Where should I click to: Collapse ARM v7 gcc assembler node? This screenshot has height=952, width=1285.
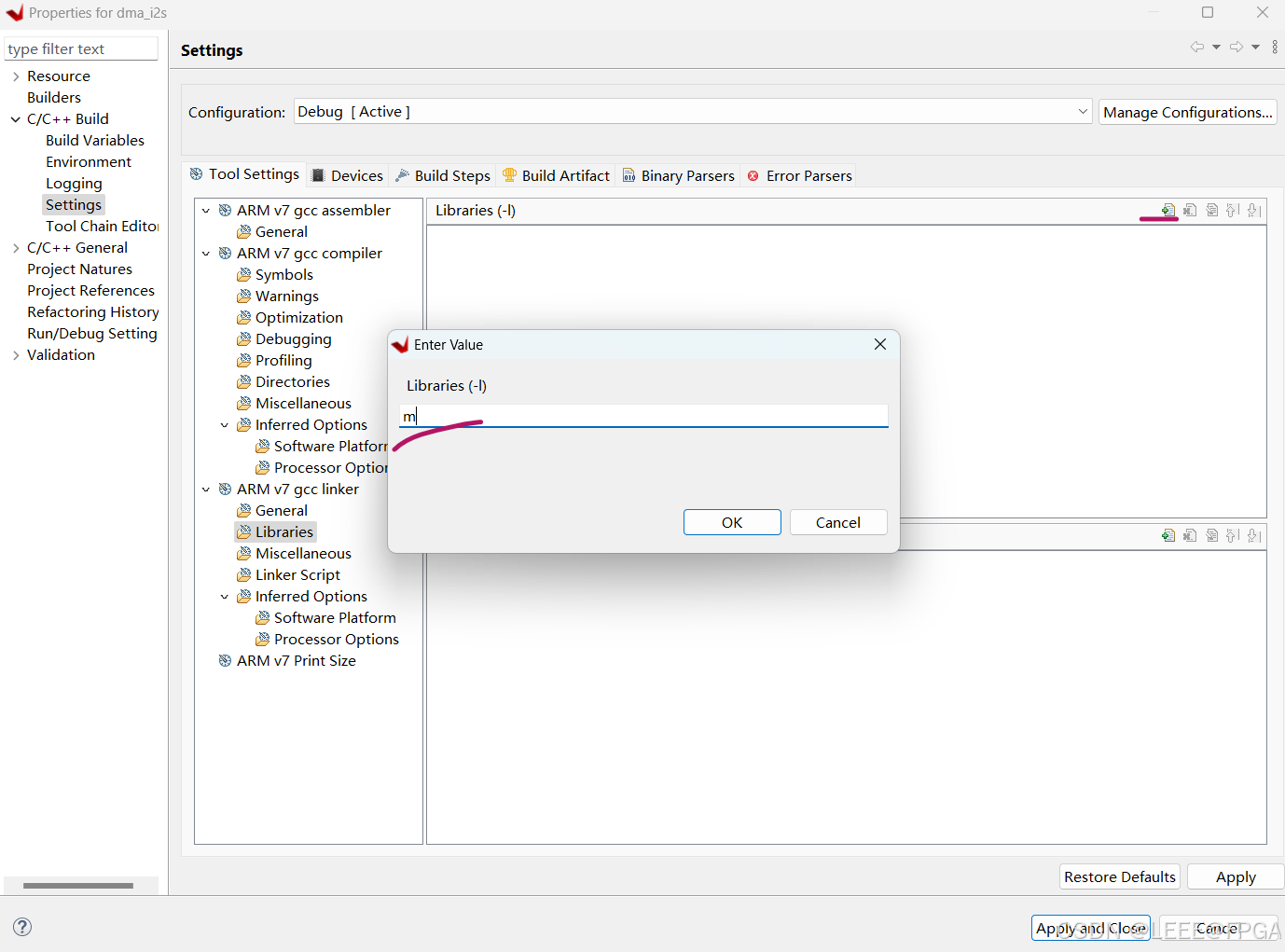pyautogui.click(x=206, y=211)
